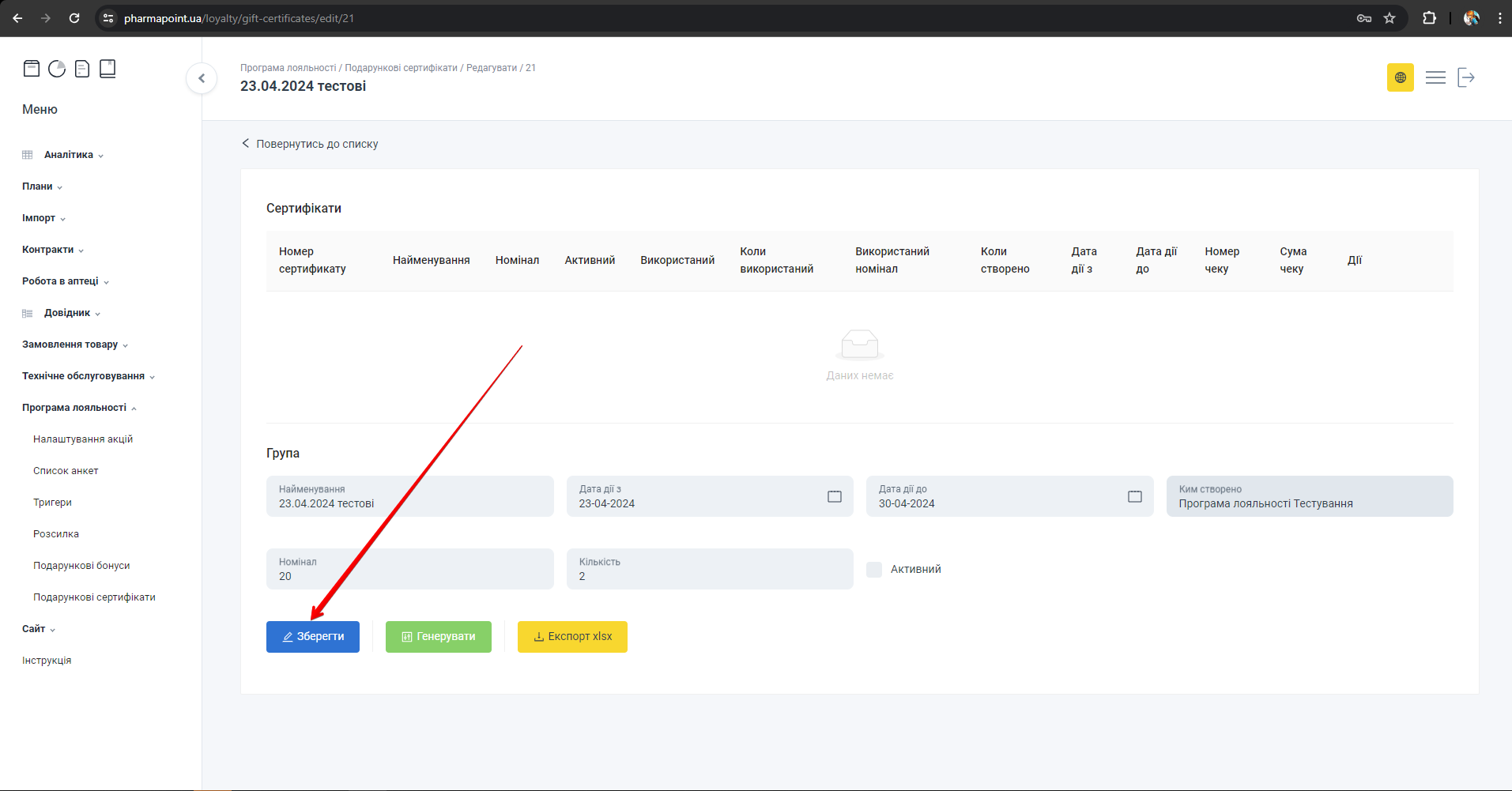Click the document icon in sidebar header
Screen dimensions: 1512x791
point(82,69)
